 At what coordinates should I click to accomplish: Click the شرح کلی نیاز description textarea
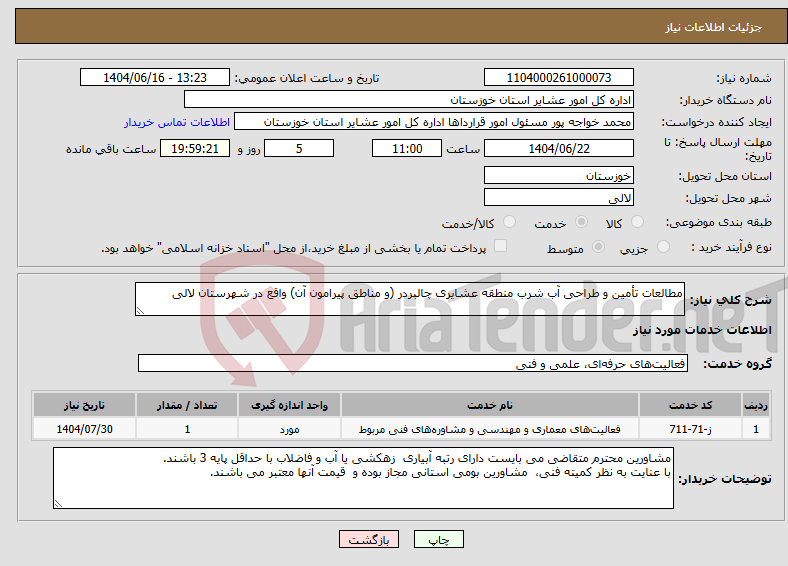click(410, 299)
